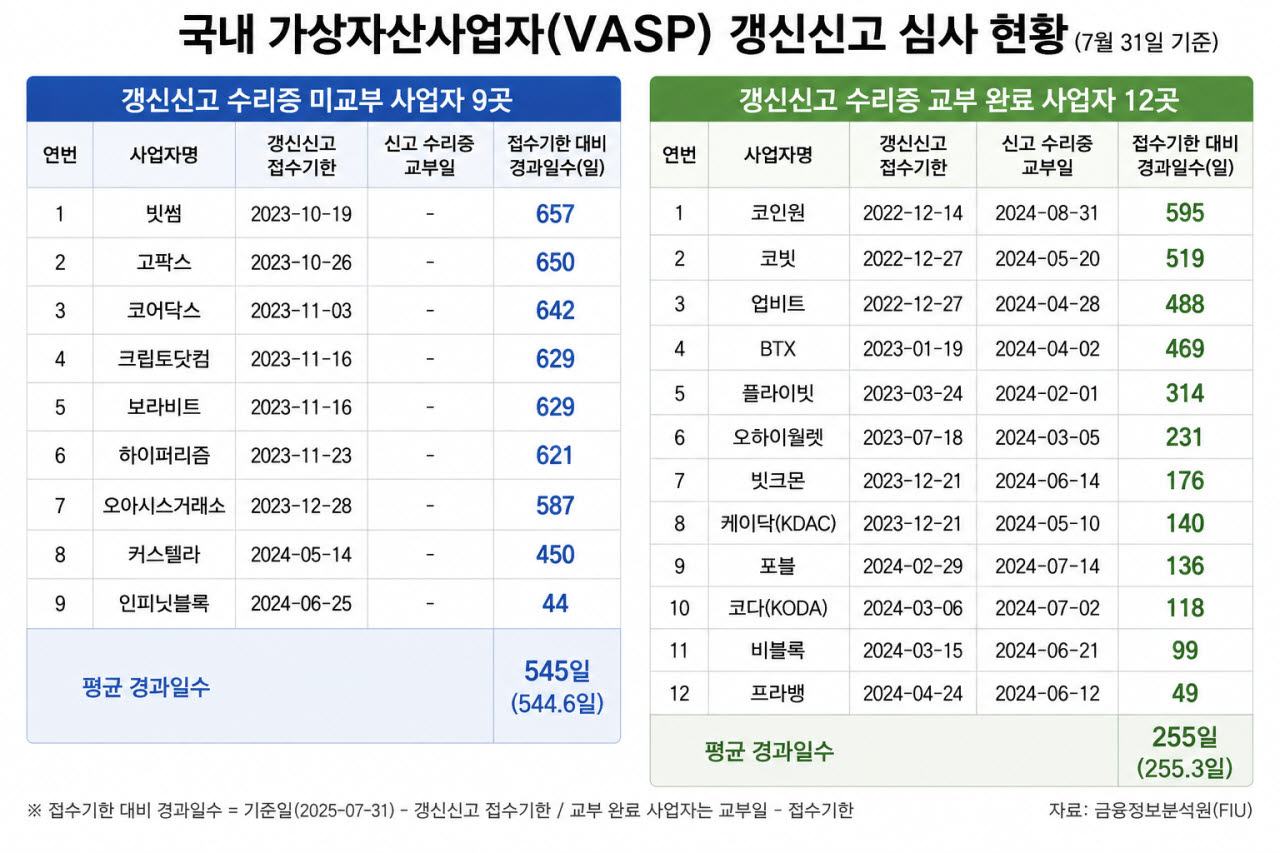Screen dimensions: 1280x853
Task: Click the blue value '642'
Action: [x=555, y=310]
